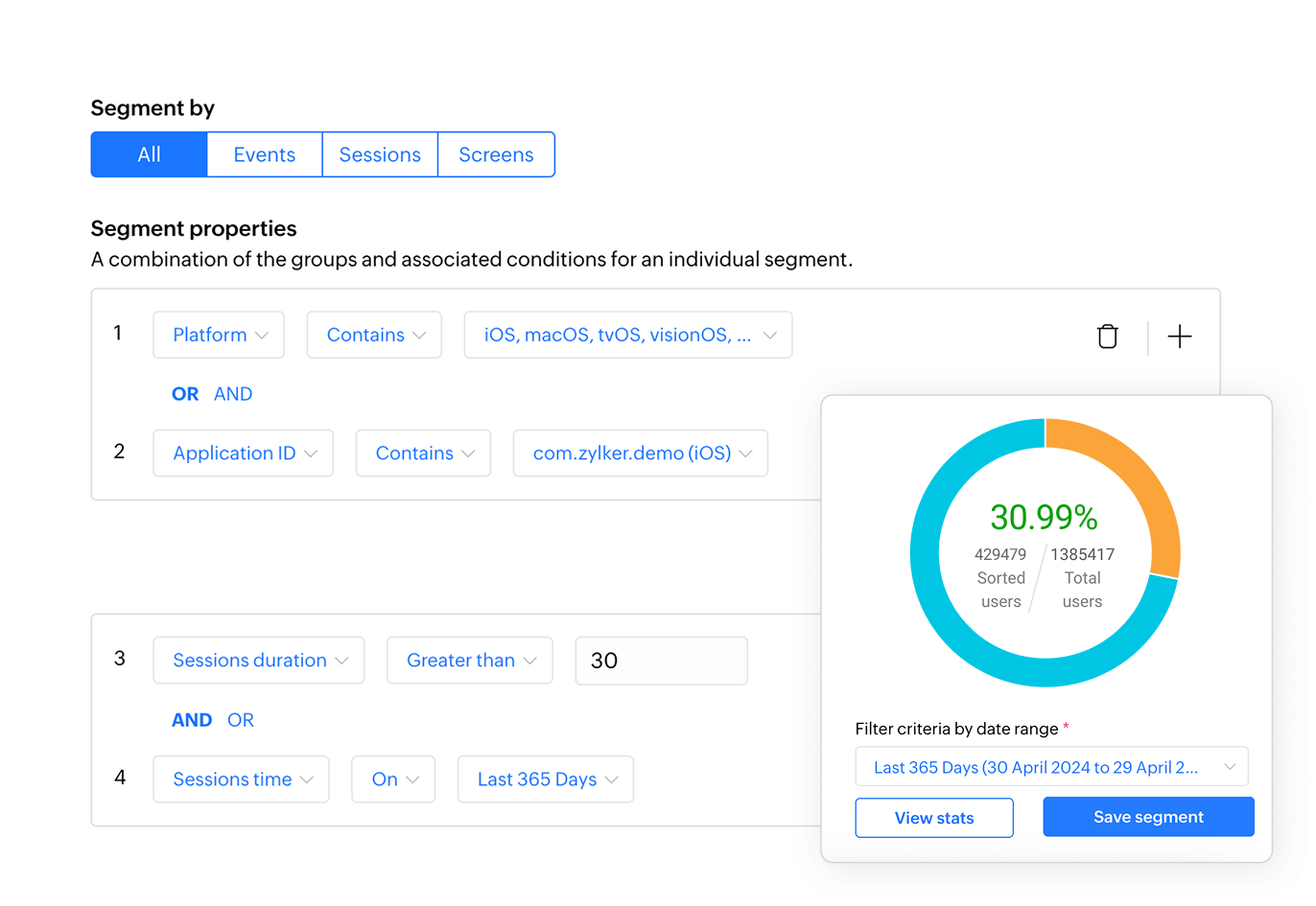Open the Platform property dropdown
1316x906 pixels.
(x=219, y=335)
